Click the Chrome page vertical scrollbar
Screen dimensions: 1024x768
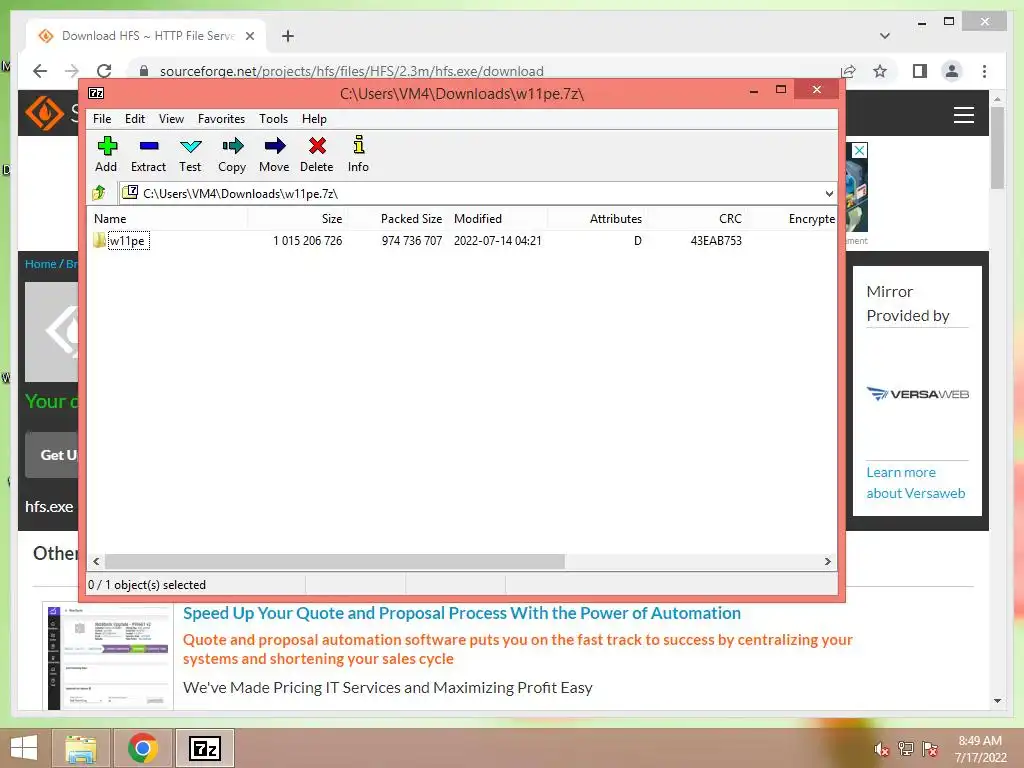[x=997, y=148]
